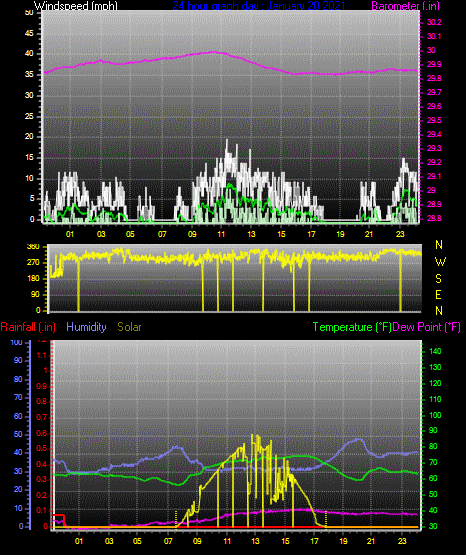
Task: Click wind direction scale value 90
Action: pyautogui.click(x=35, y=294)
